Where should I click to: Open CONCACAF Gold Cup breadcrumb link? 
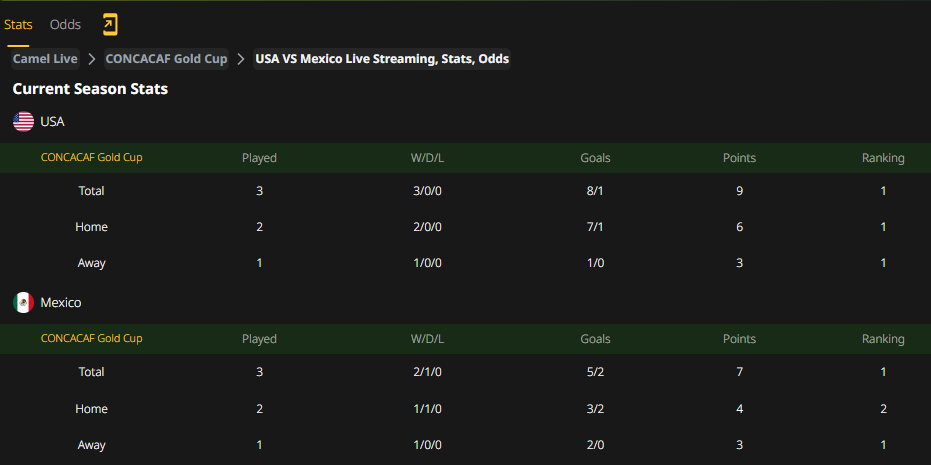pos(166,59)
